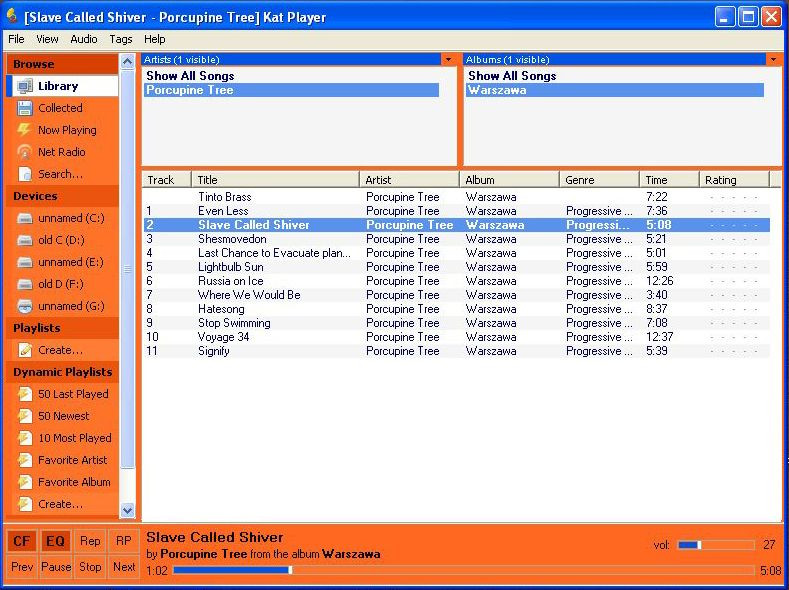Image resolution: width=789 pixels, height=590 pixels.
Task: Open the Artists panel dropdown arrow
Action: click(x=448, y=59)
